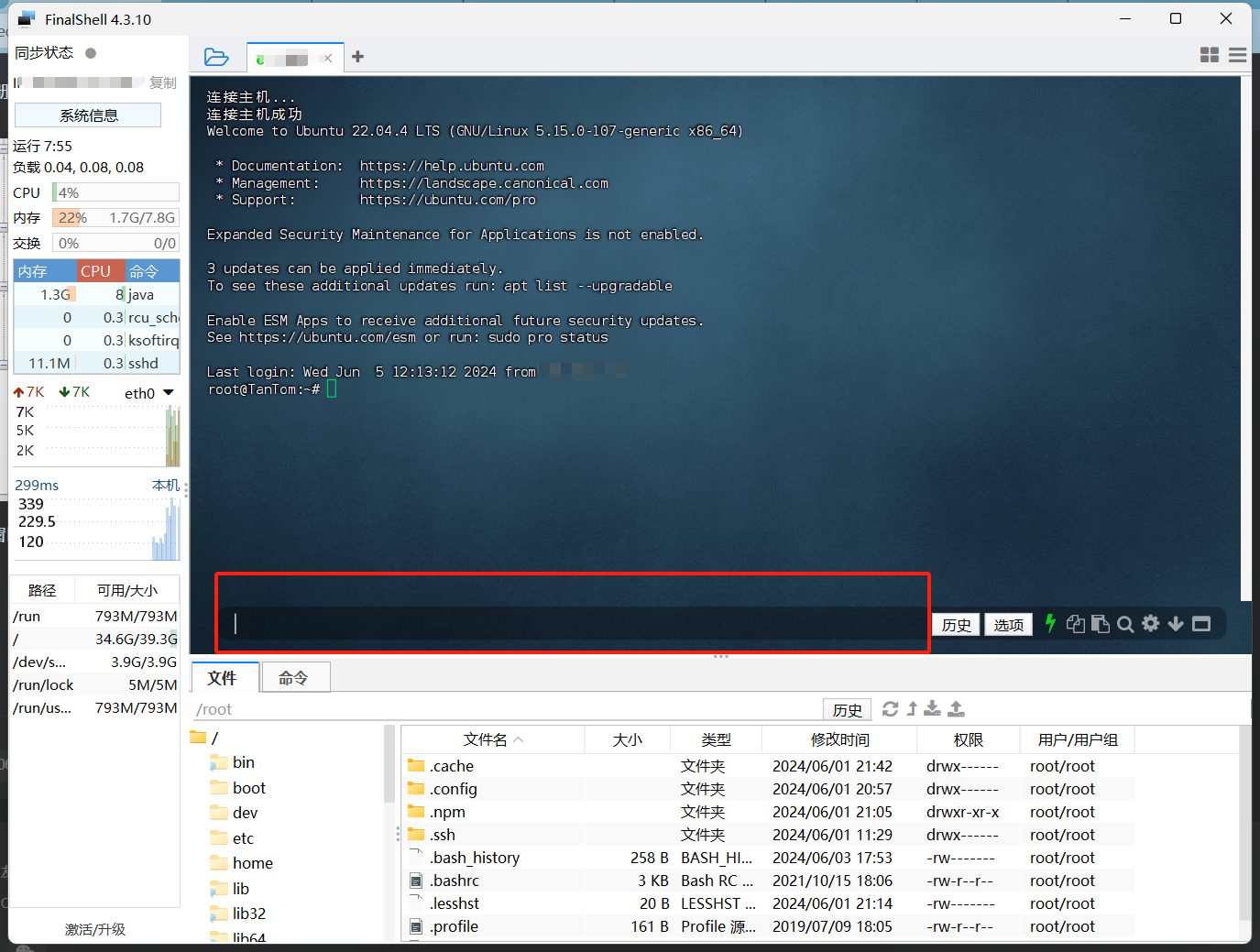Upload a file icon
This screenshot has width=1260, height=952.
tap(956, 708)
